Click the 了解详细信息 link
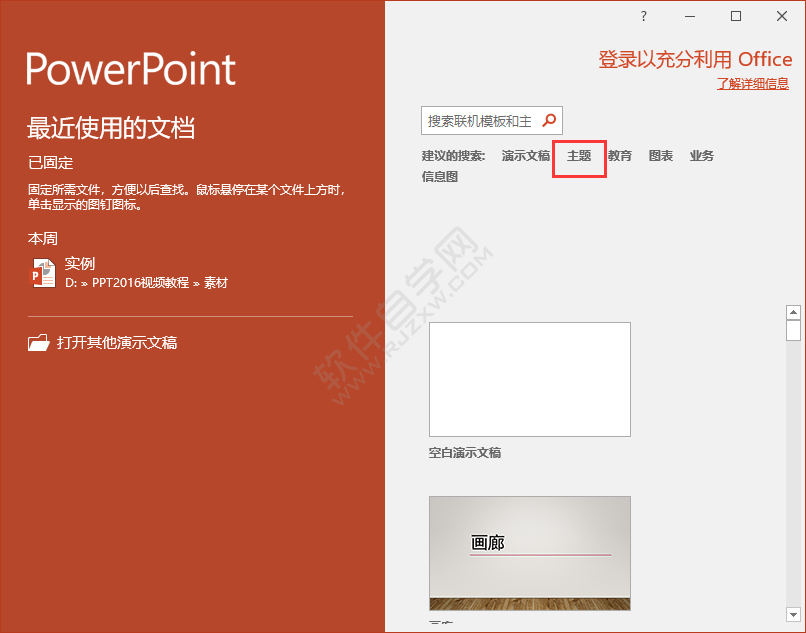The width and height of the screenshot is (806, 633). click(753, 83)
